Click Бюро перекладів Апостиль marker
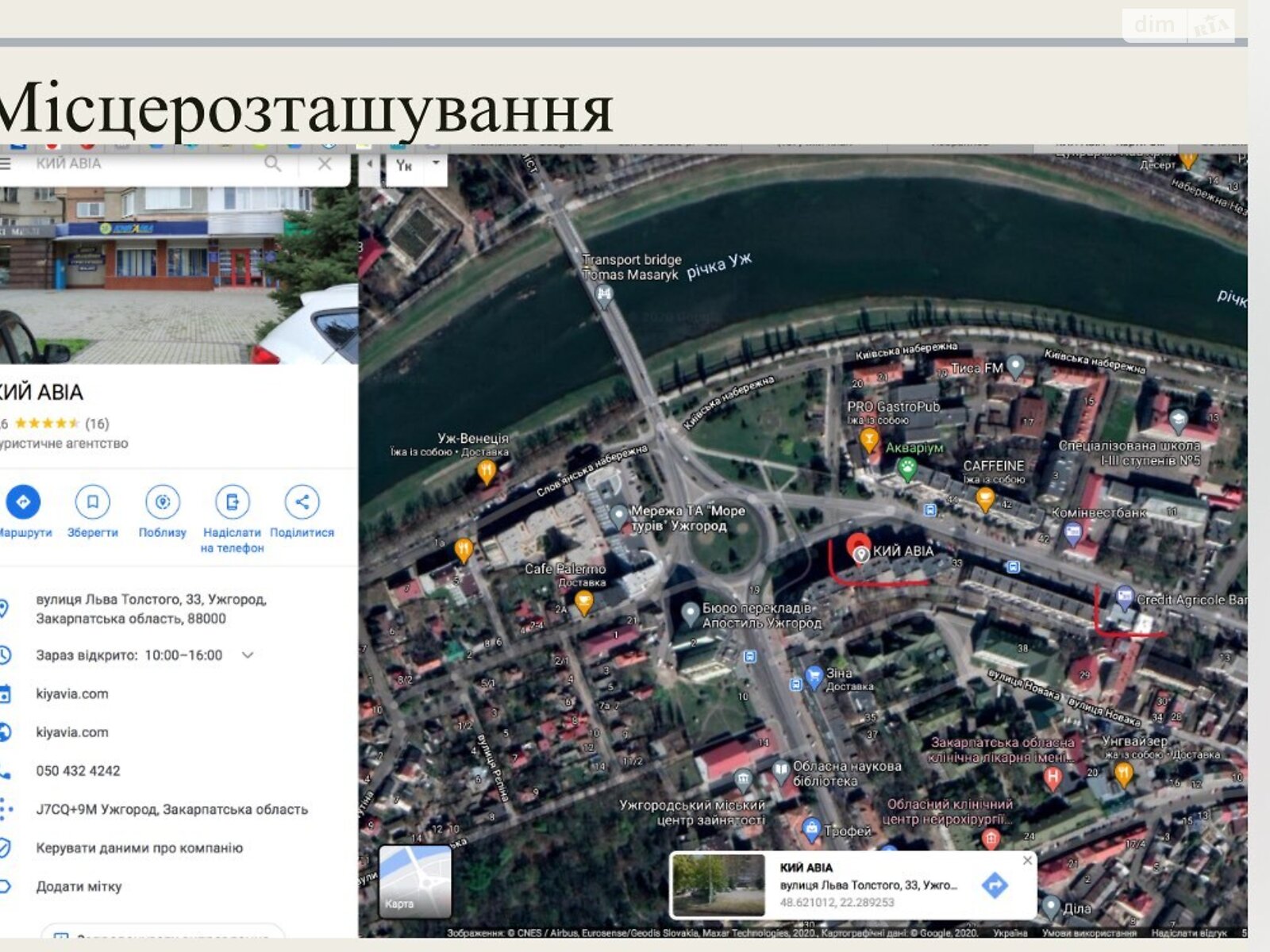 (x=690, y=613)
